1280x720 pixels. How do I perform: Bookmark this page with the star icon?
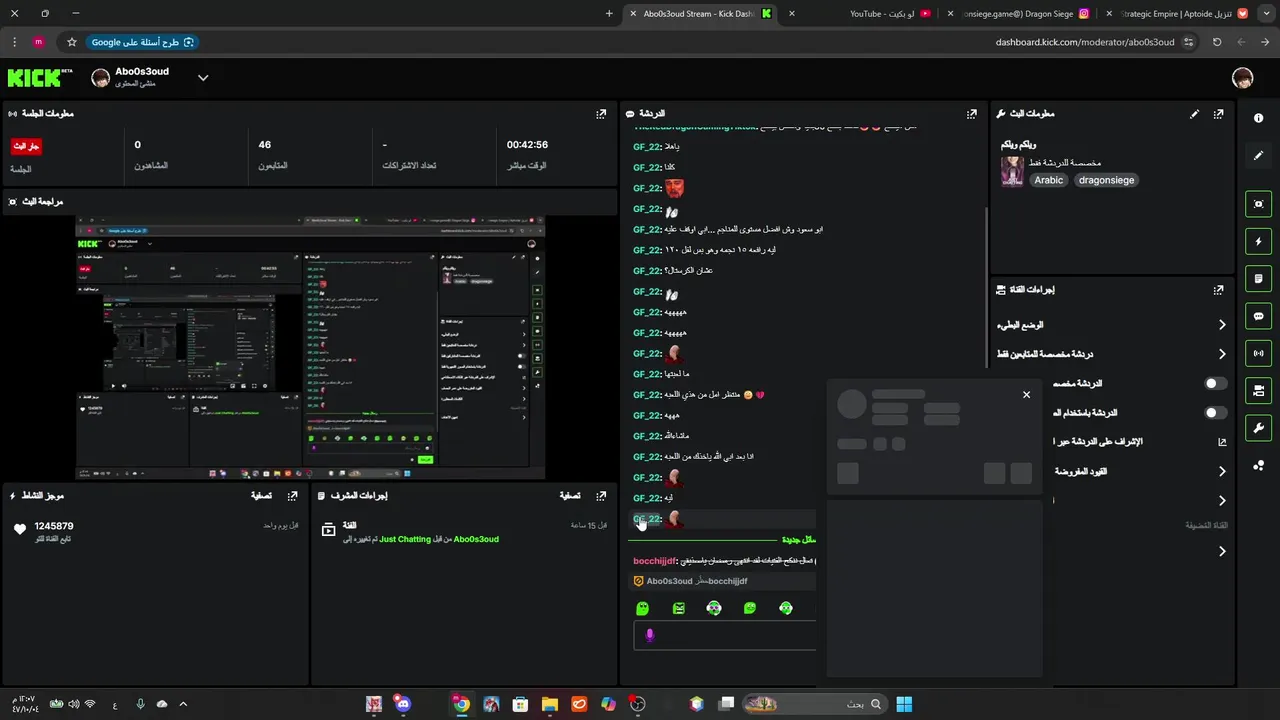[72, 42]
